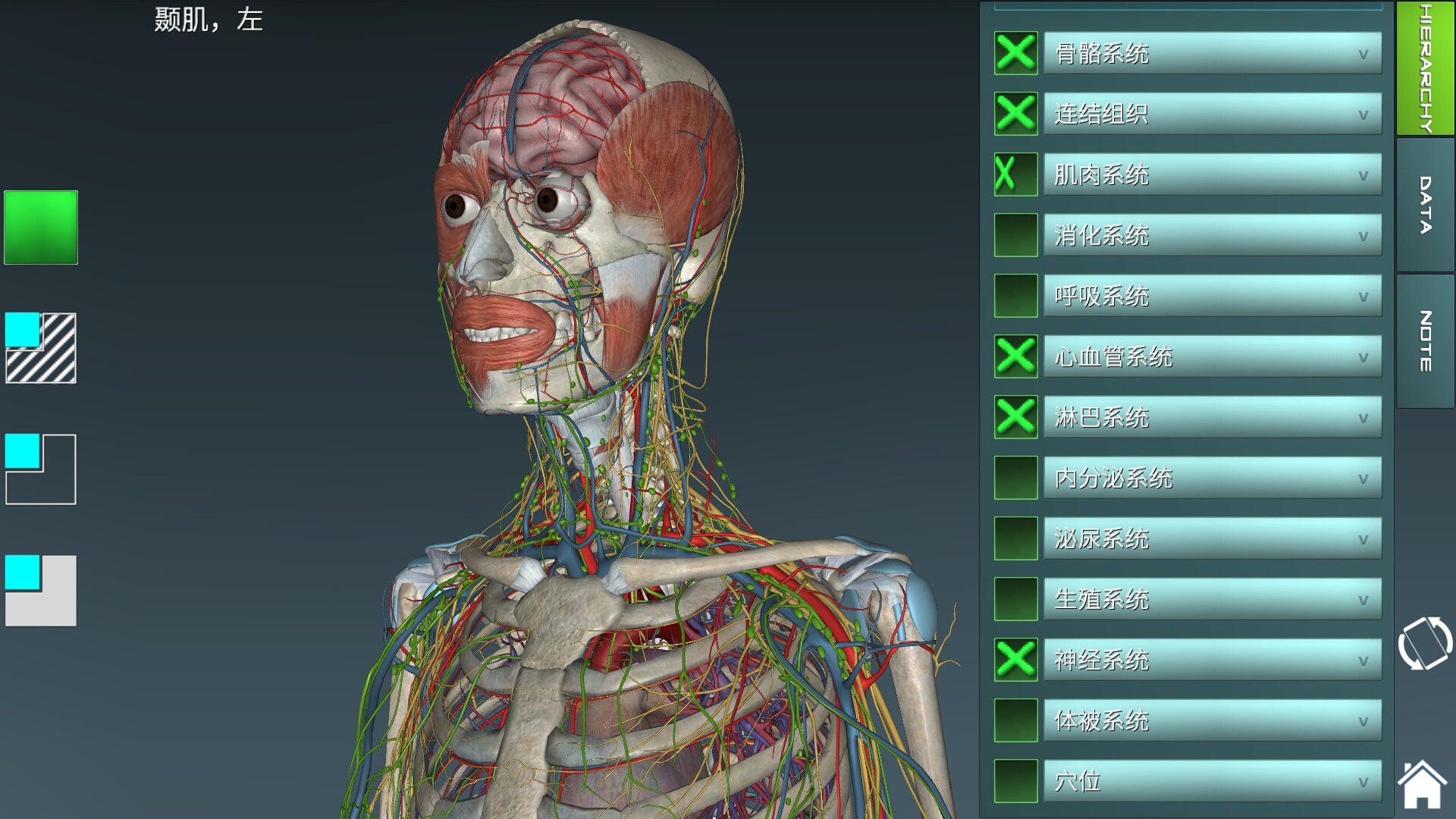Viewport: 1456px width, 819px height.
Task: Open the NOTE tab
Action: (1425, 341)
